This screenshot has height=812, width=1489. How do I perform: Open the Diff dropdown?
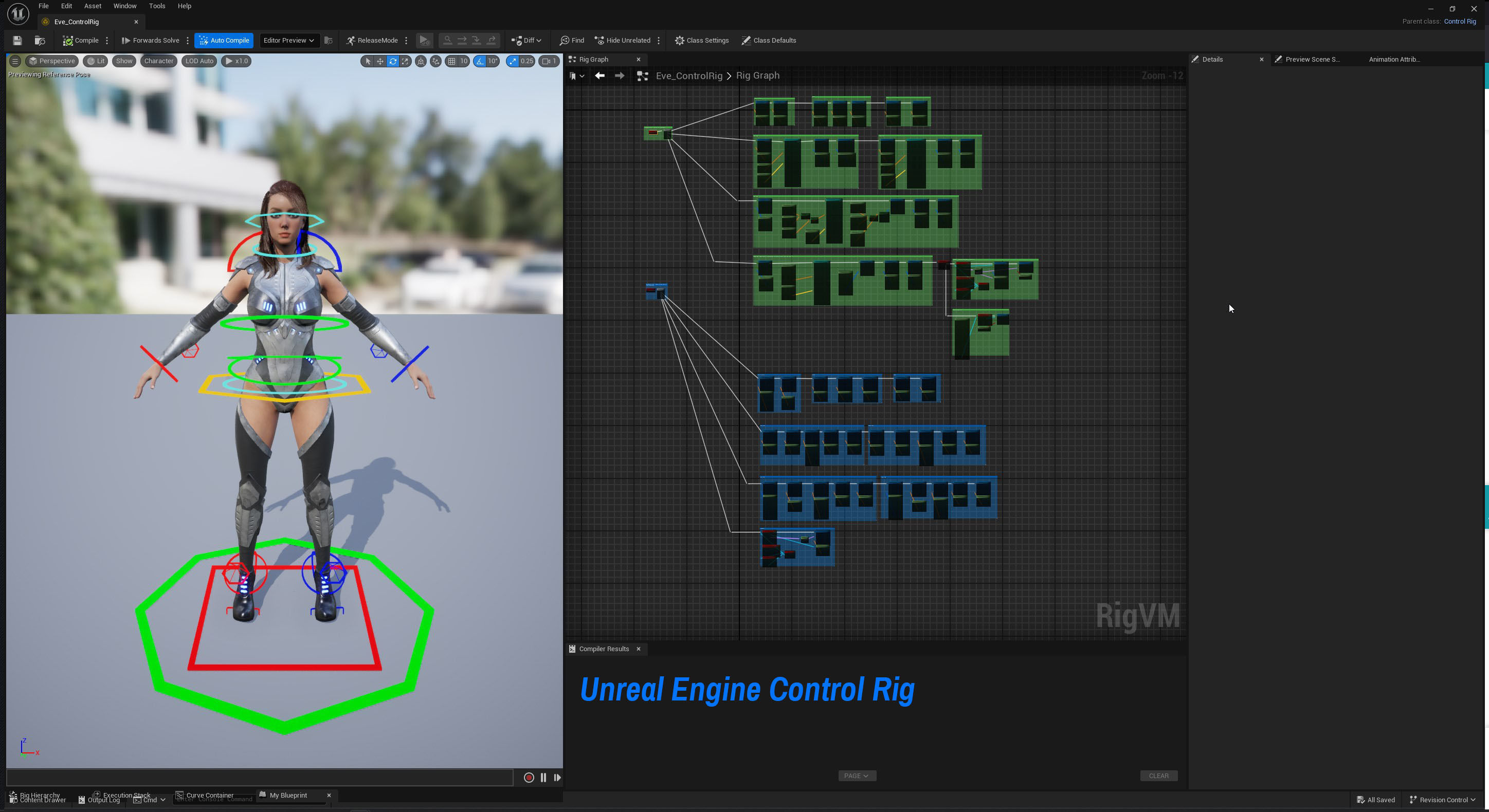[526, 41]
